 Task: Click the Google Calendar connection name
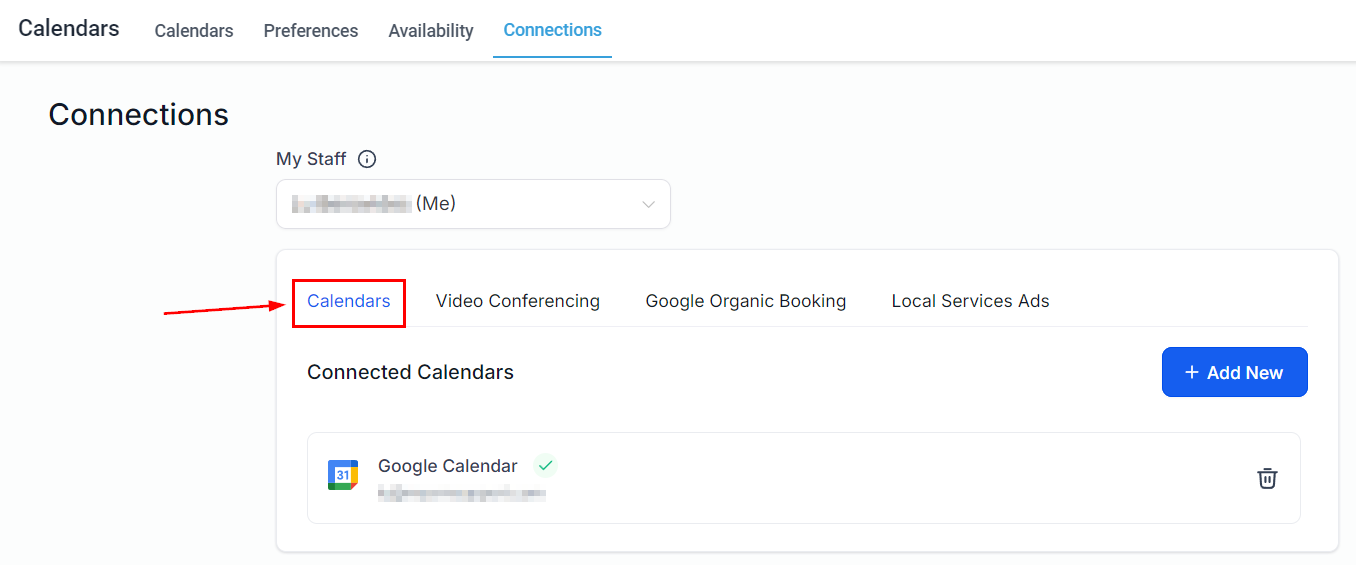click(448, 466)
